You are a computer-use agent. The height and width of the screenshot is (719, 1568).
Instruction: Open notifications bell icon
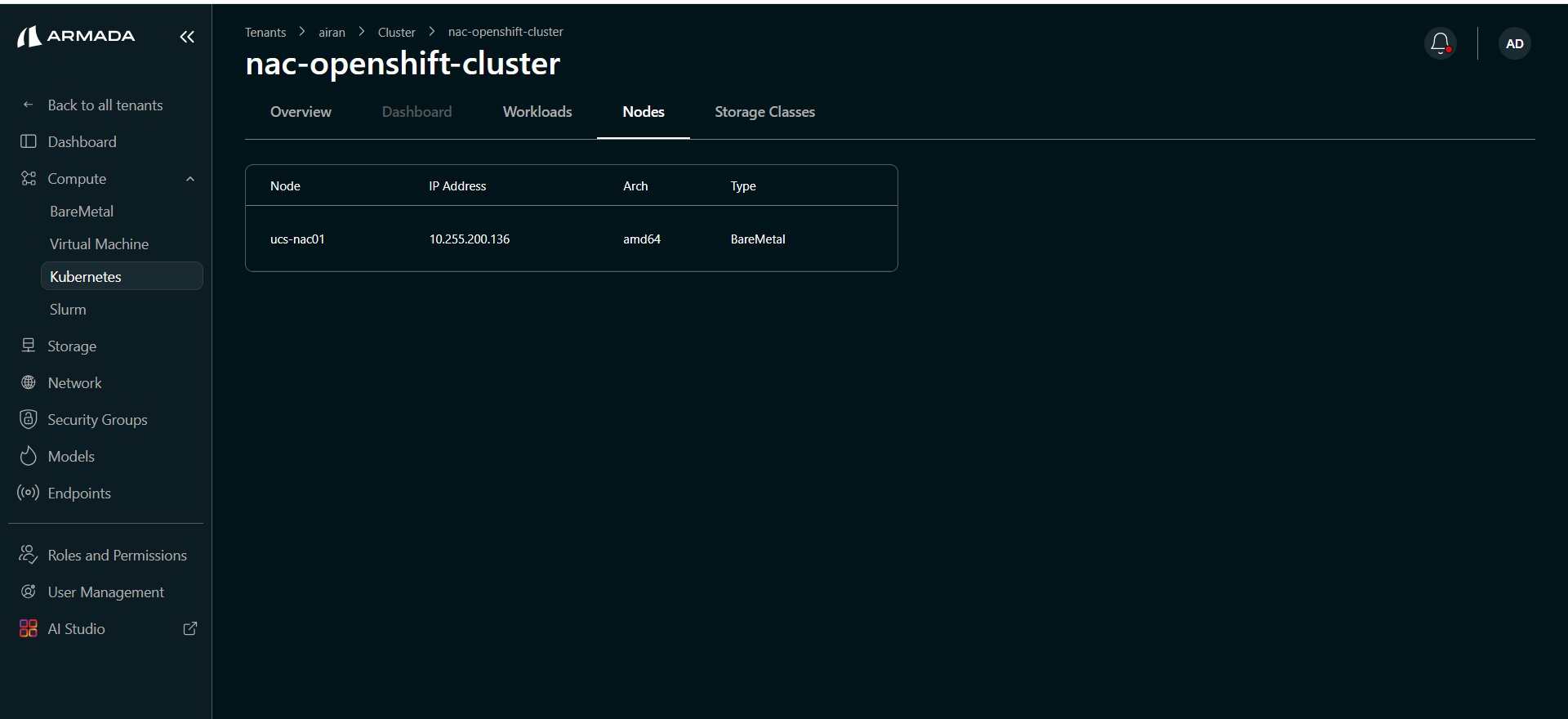(1441, 43)
